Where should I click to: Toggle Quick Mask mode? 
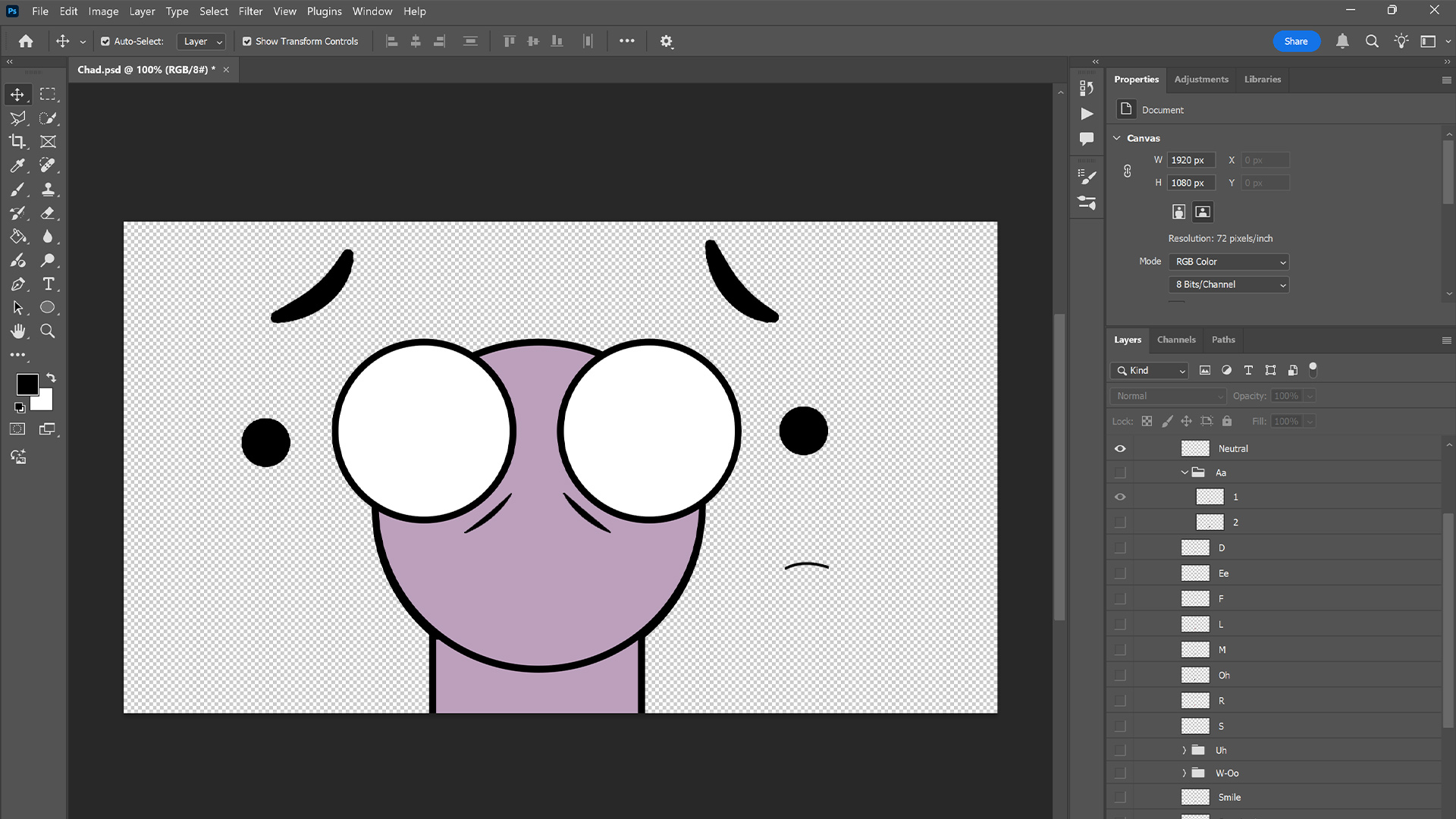[x=17, y=429]
